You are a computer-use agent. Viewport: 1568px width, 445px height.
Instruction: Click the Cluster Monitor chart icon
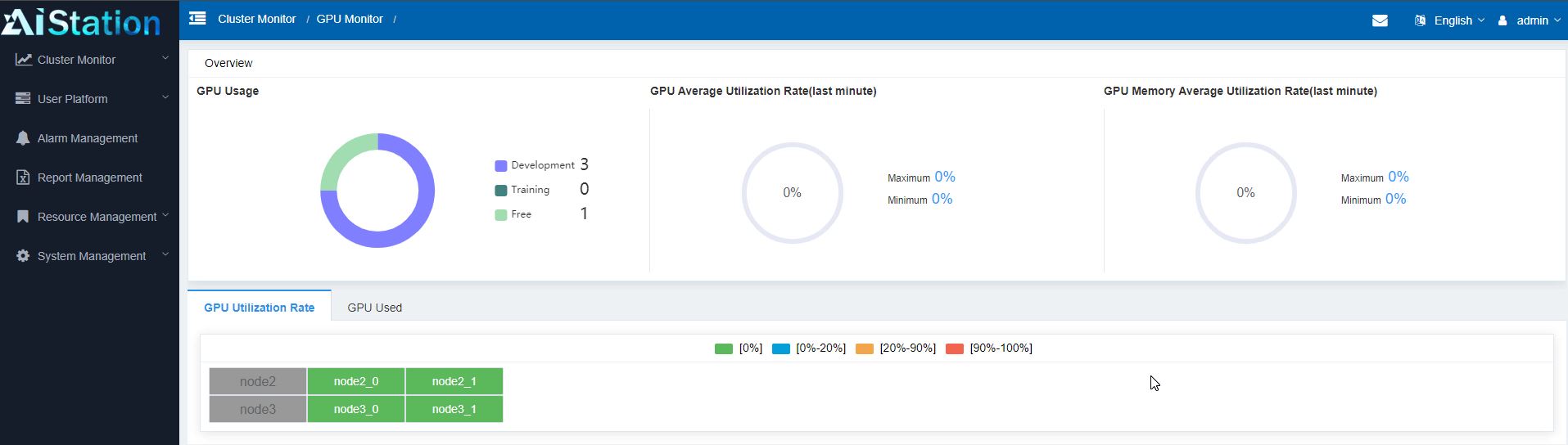23,60
